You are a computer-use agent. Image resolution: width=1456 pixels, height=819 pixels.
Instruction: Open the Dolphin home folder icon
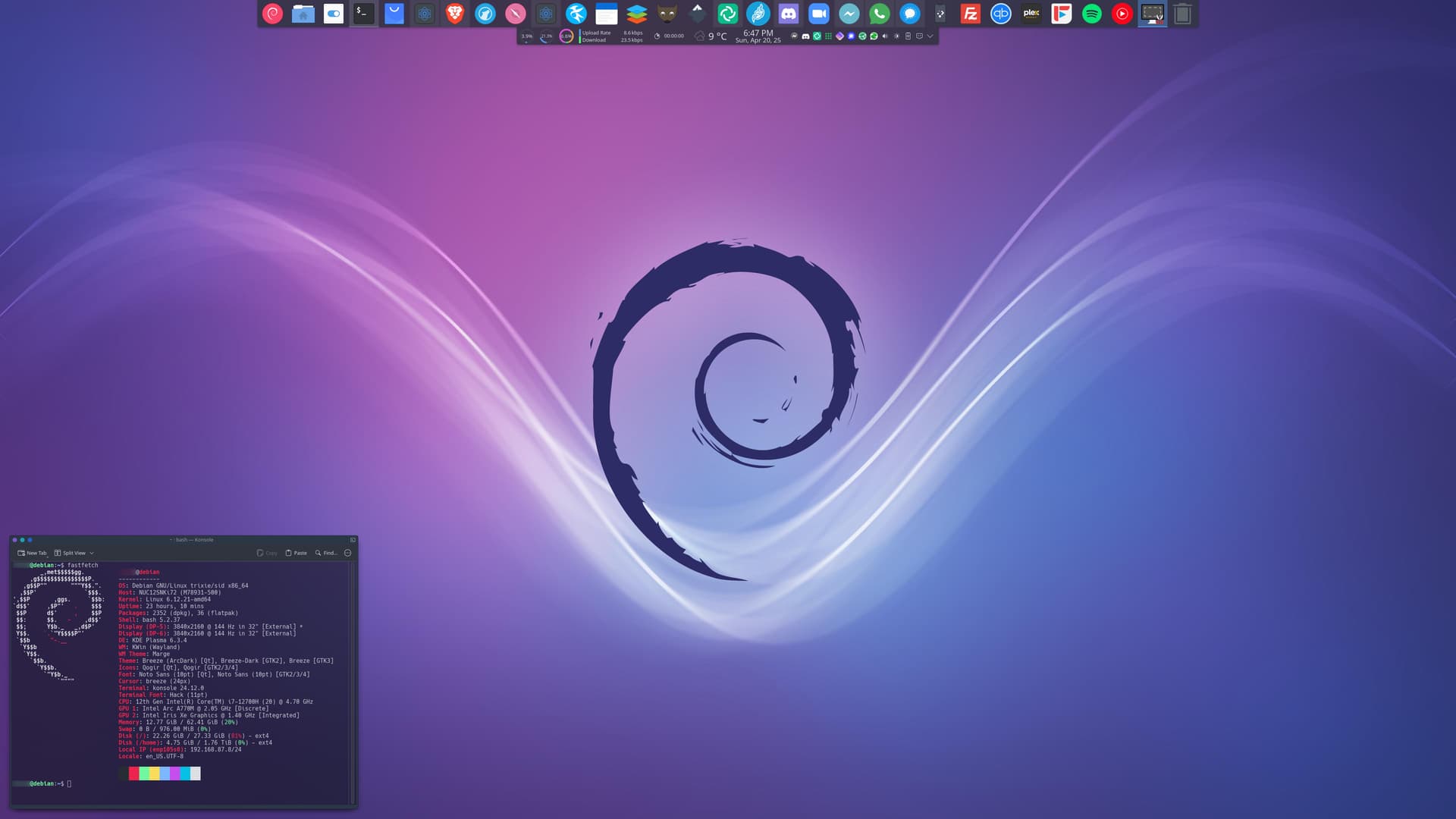(x=303, y=14)
